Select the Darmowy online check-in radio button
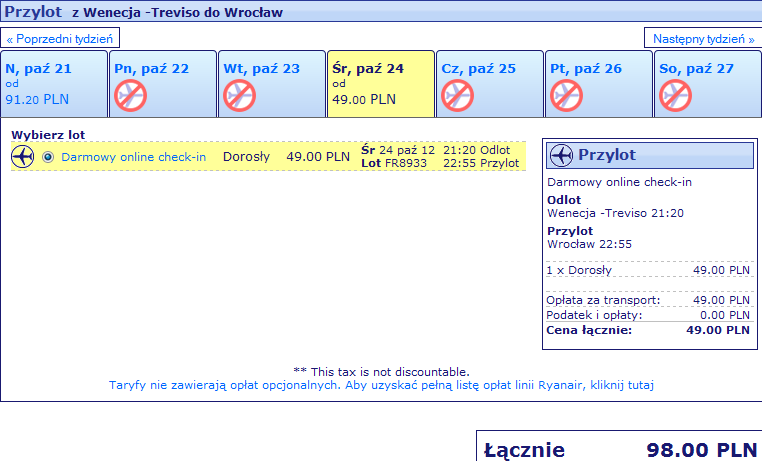Screen dimensions: 762x461 coord(48,157)
